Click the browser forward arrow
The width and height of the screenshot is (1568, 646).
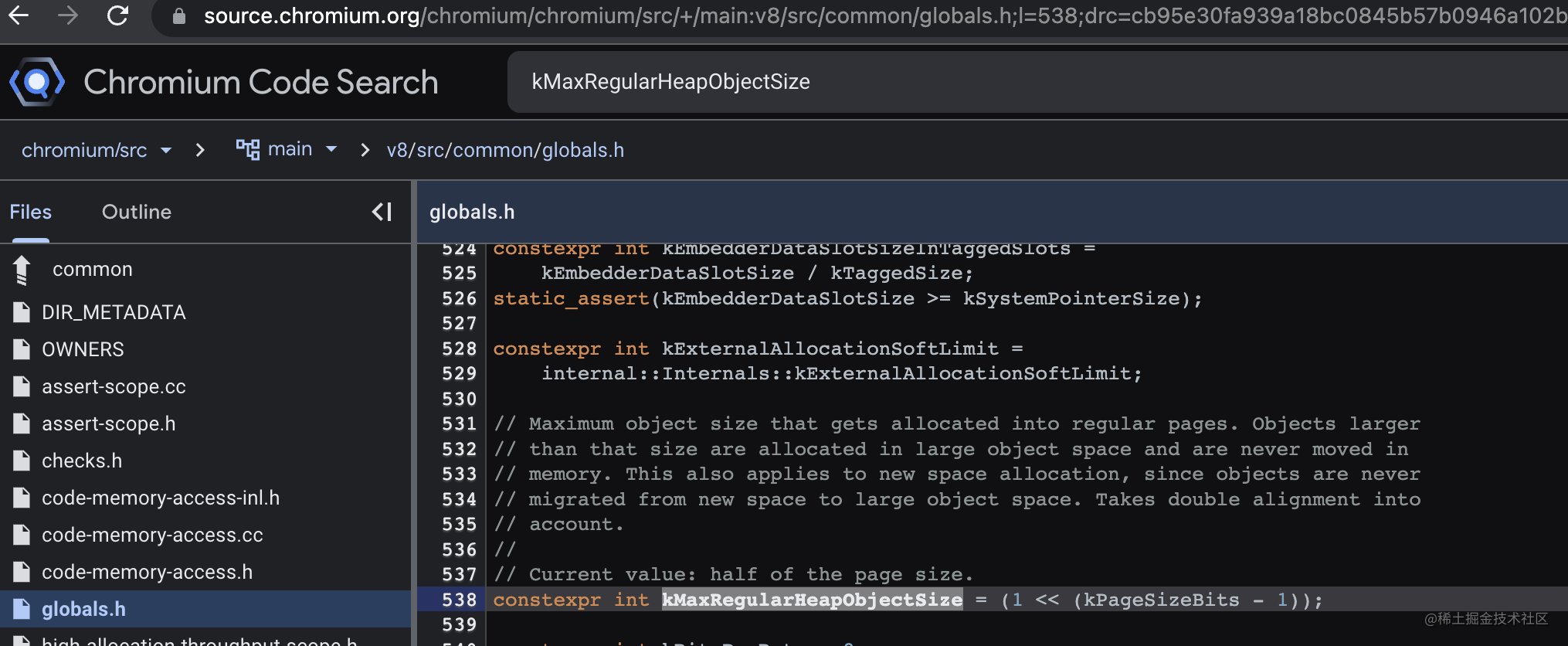[x=68, y=15]
